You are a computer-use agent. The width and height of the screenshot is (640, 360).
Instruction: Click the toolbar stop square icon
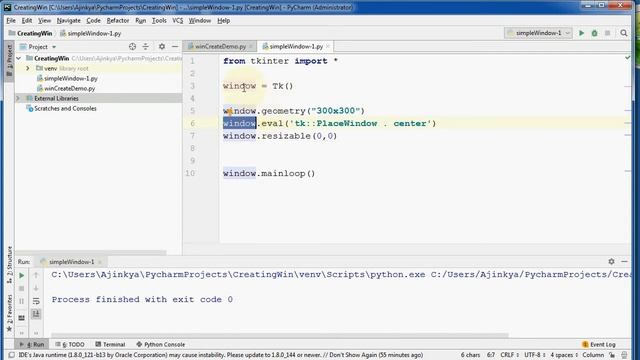click(608, 33)
